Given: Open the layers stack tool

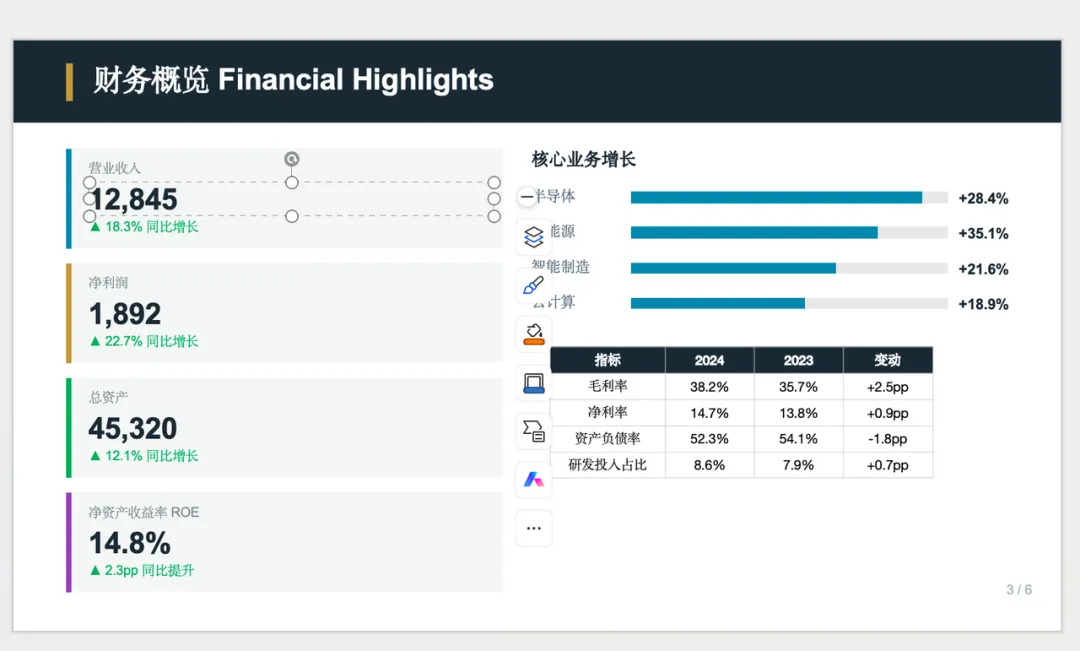Looking at the screenshot, I should tap(534, 237).
